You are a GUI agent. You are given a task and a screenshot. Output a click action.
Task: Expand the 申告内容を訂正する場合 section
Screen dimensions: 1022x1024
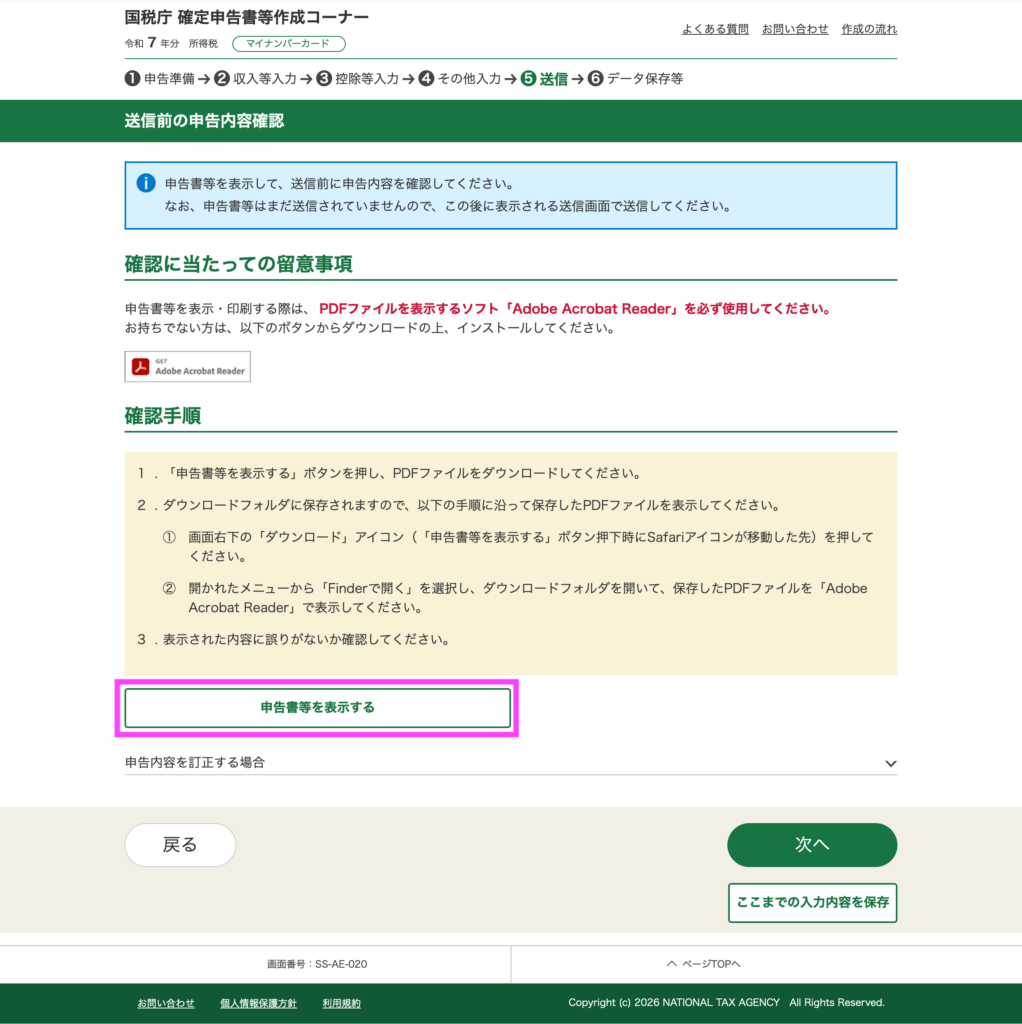click(x=195, y=763)
